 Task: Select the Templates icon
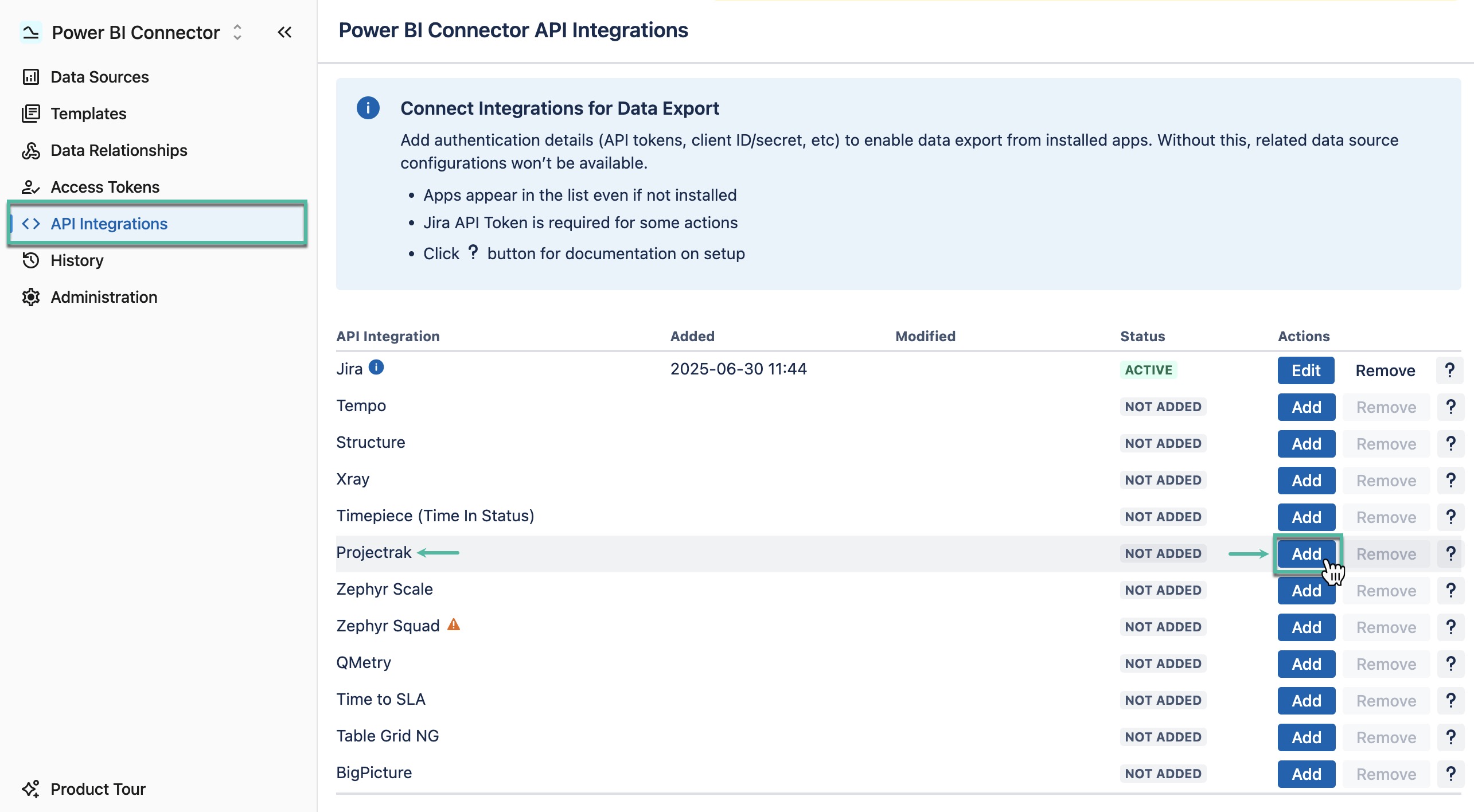pyautogui.click(x=32, y=113)
